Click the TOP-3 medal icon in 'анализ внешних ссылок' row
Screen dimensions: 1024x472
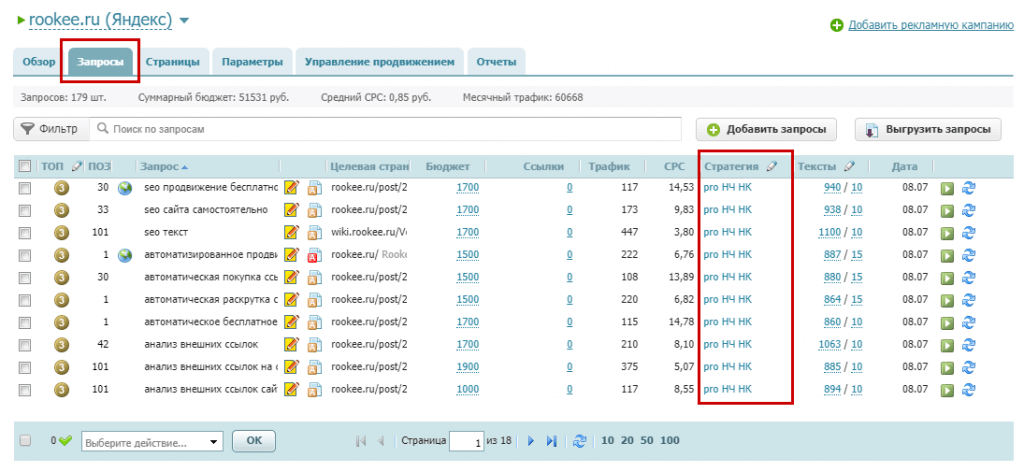[61, 345]
